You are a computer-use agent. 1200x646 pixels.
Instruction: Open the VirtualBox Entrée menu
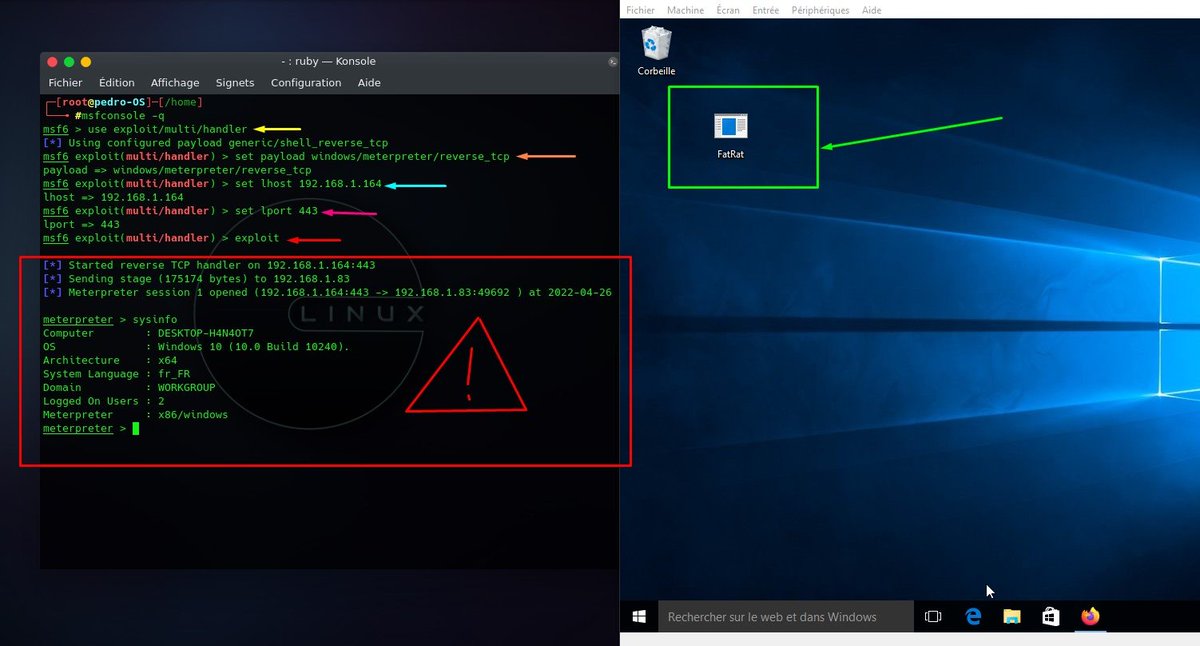tap(766, 10)
